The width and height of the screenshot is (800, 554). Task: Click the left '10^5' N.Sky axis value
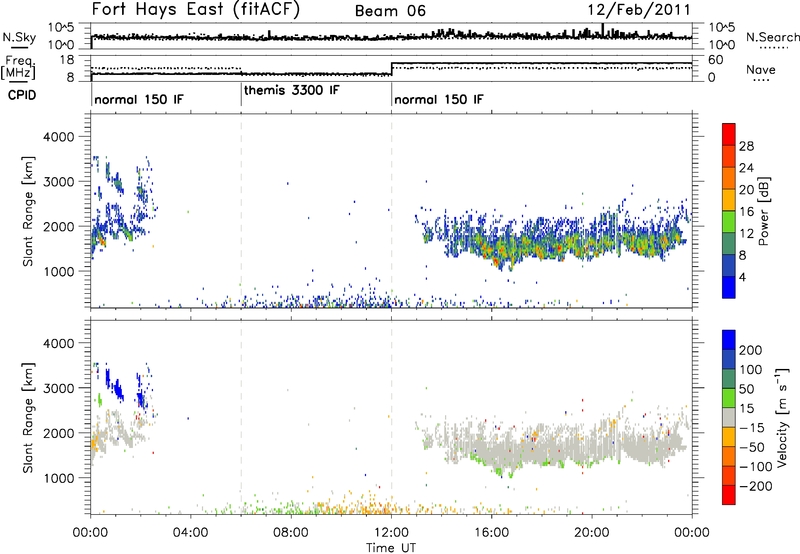click(61, 27)
